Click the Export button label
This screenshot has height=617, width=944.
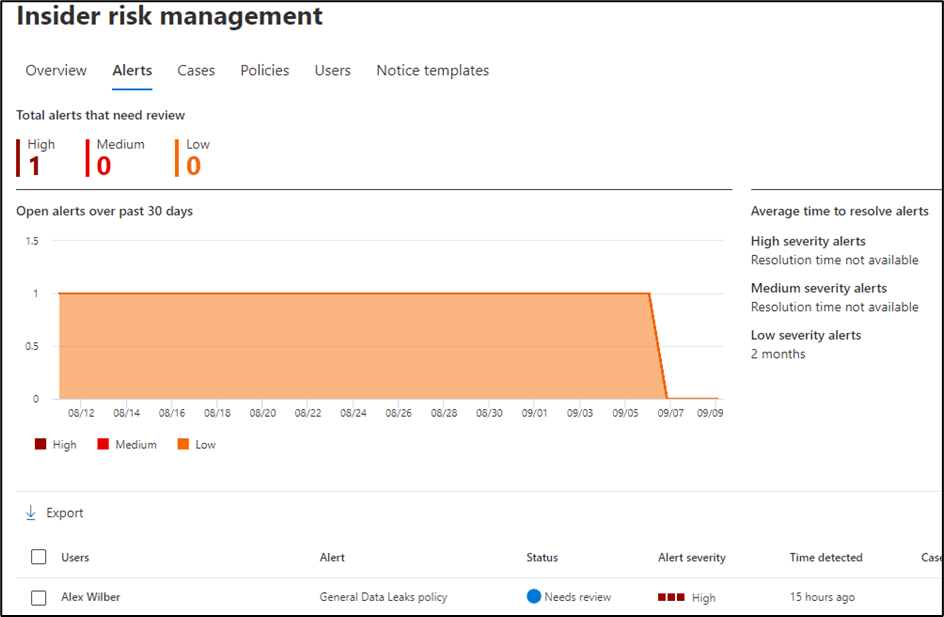point(65,513)
